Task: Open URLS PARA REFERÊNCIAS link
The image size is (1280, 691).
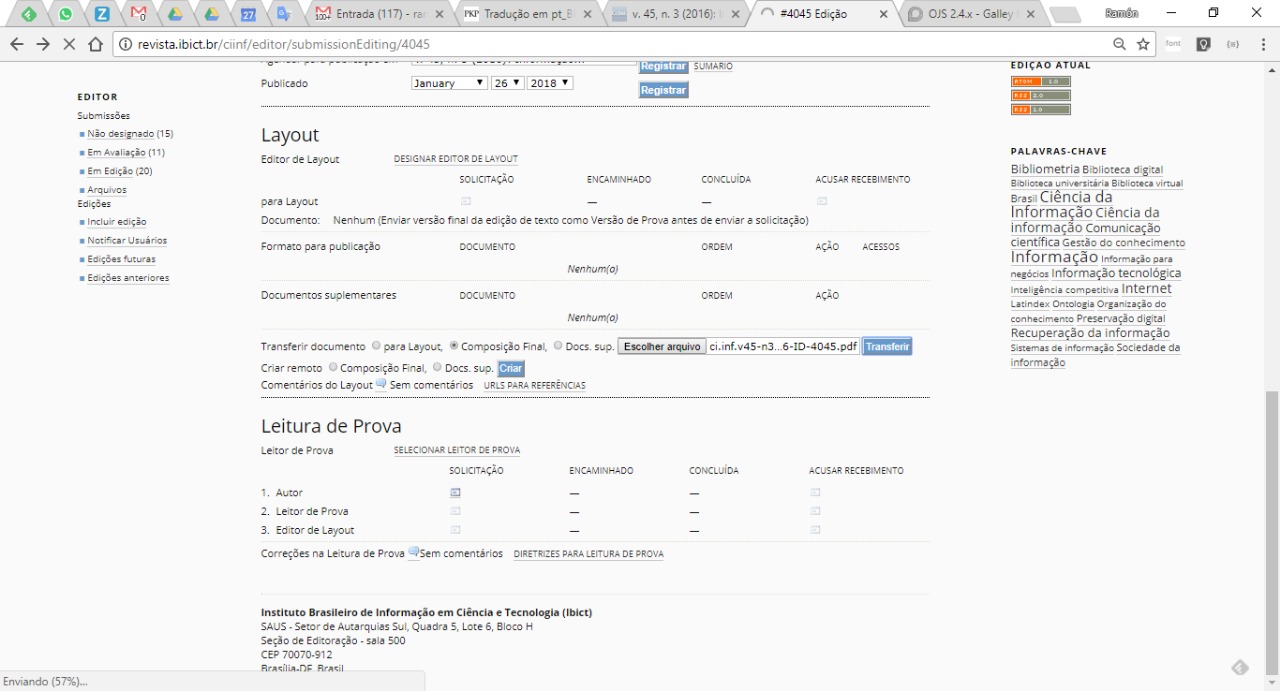Action: (535, 385)
